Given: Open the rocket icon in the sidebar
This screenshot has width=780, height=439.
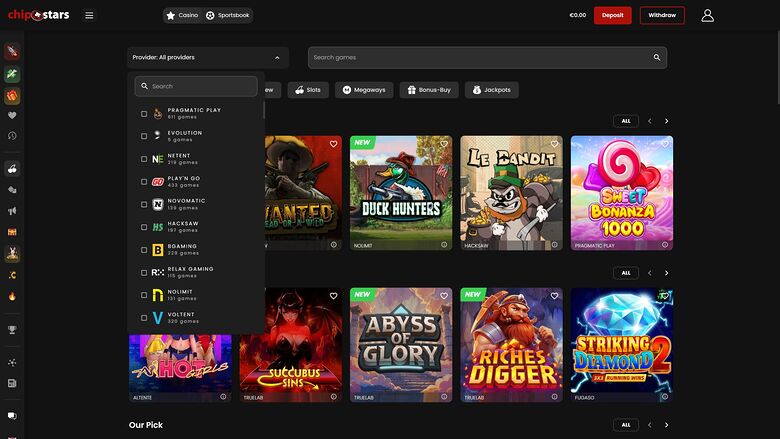Looking at the screenshot, I should [x=12, y=51].
